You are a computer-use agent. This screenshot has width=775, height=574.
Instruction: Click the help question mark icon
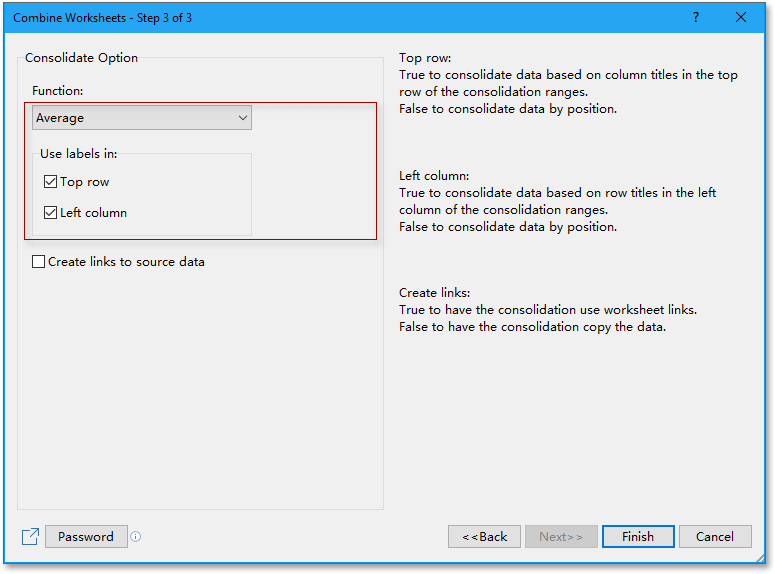pos(696,17)
